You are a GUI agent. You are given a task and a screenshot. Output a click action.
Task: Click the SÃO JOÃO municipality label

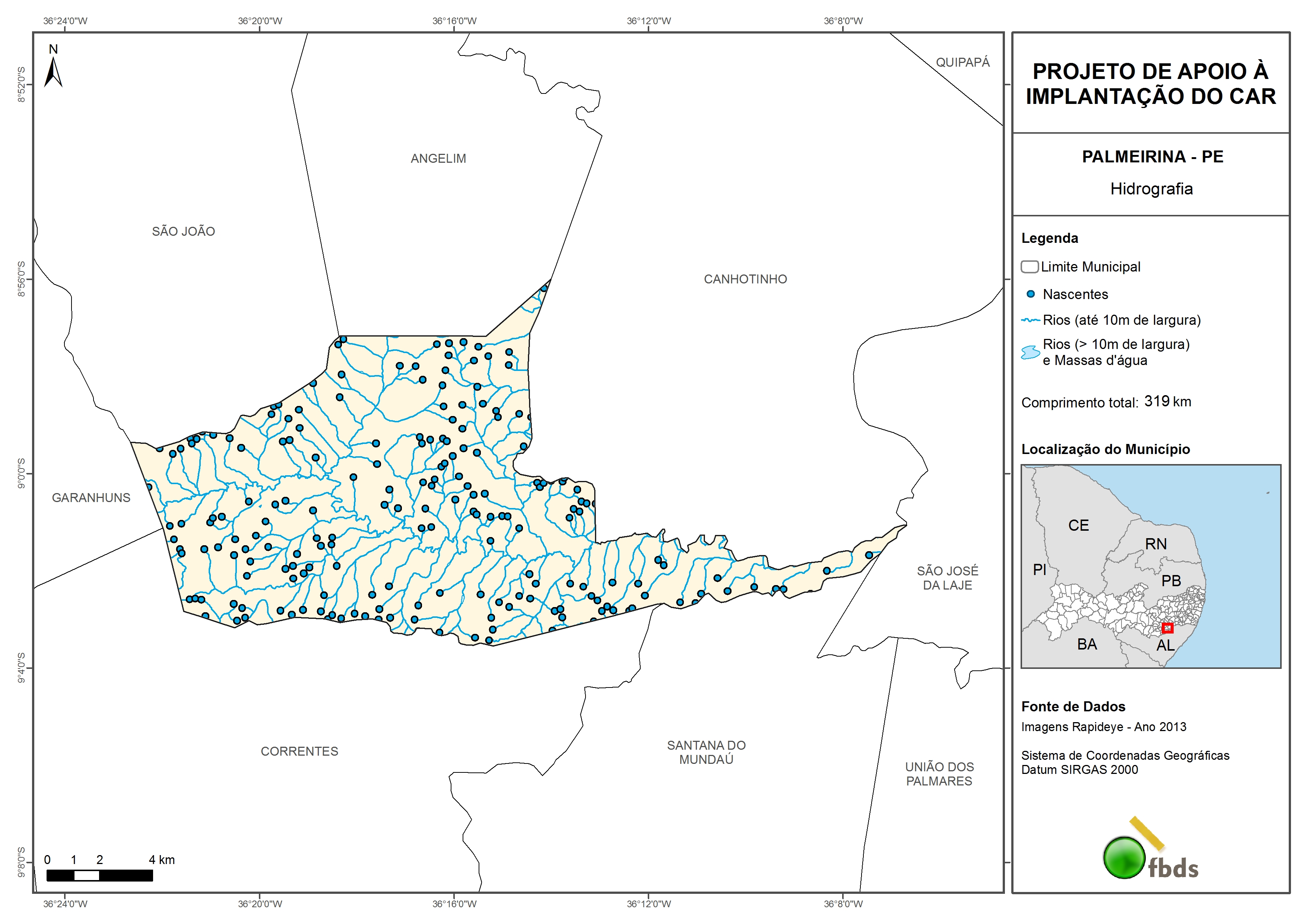coord(183,232)
